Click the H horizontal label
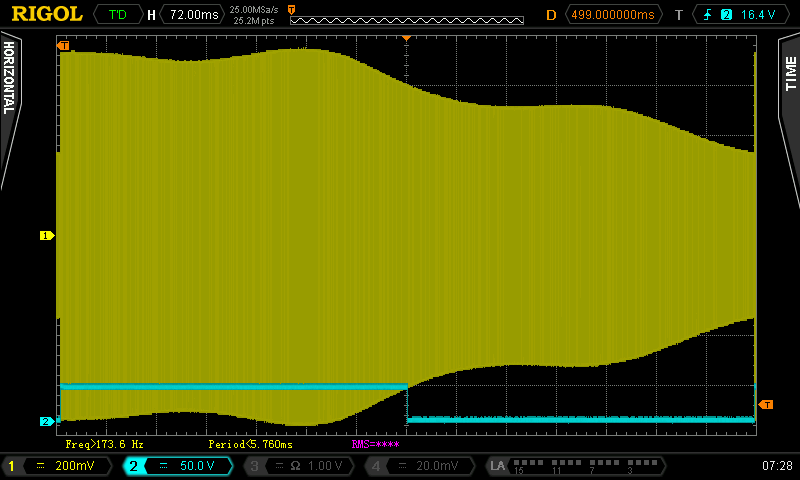Image resolution: width=800 pixels, height=480 pixels. [151, 15]
